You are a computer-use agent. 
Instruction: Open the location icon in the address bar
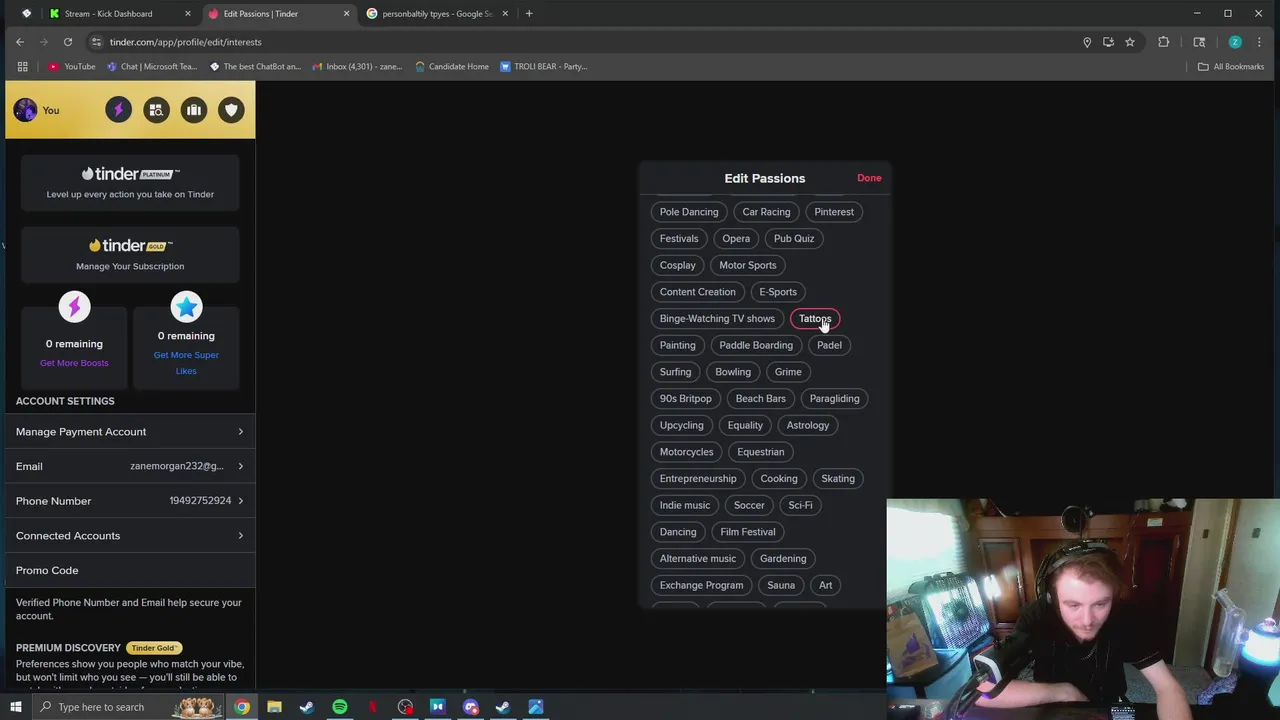(x=1087, y=42)
